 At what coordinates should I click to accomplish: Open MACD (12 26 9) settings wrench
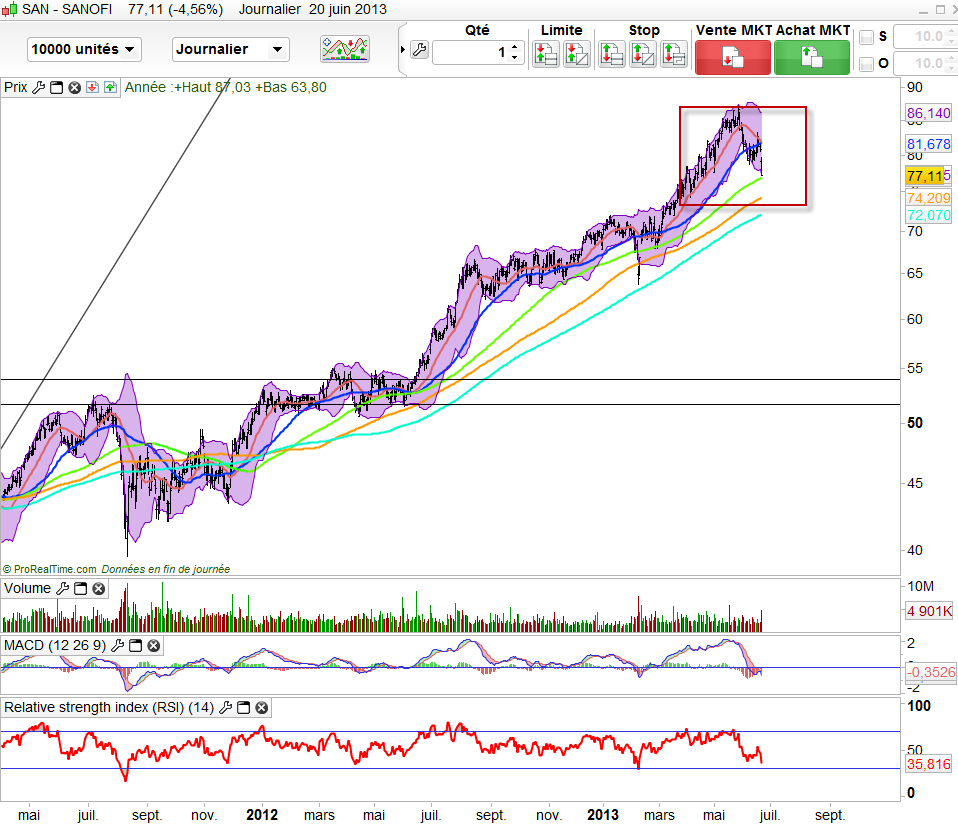click(x=119, y=646)
